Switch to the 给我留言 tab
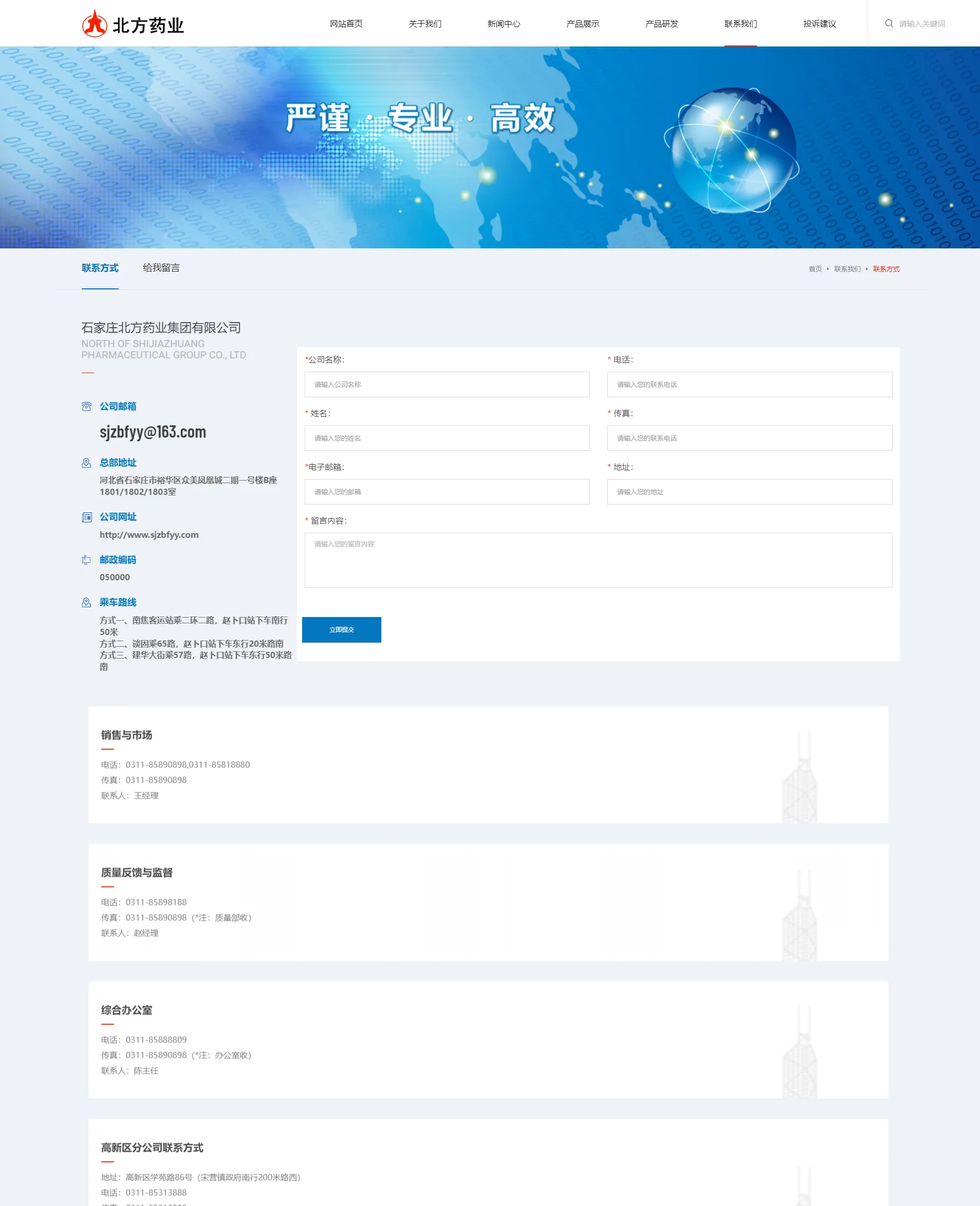The image size is (980, 1206). coord(162,268)
